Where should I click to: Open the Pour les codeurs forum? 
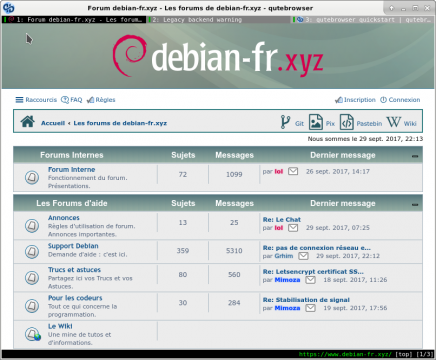click(x=75, y=298)
